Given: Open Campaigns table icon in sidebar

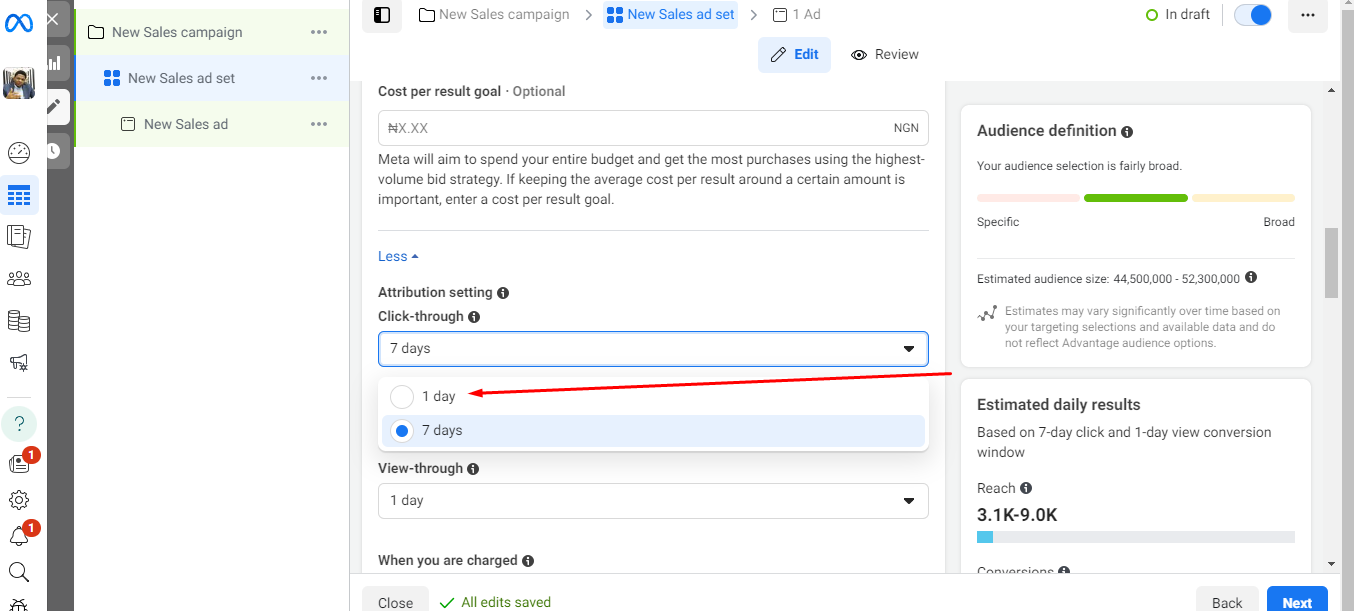Looking at the screenshot, I should (19, 195).
